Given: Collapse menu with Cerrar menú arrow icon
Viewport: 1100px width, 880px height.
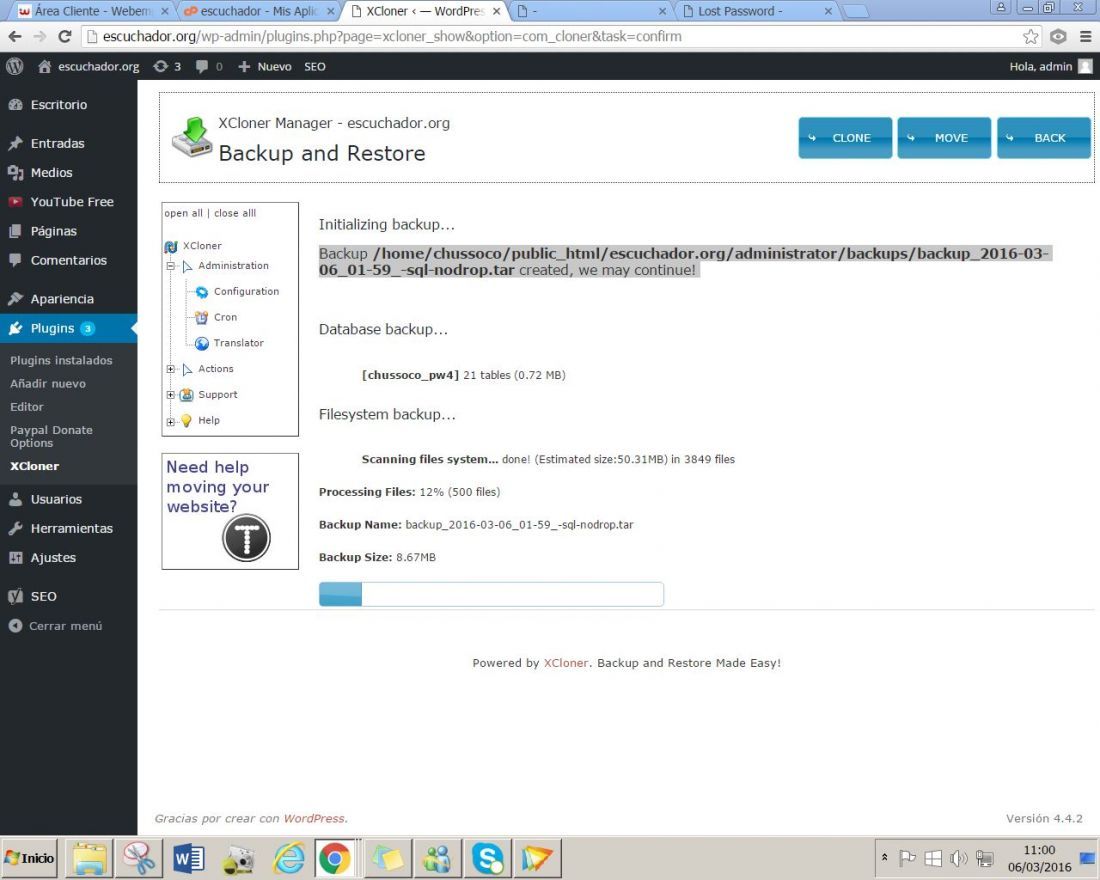Looking at the screenshot, I should click(x=15, y=626).
